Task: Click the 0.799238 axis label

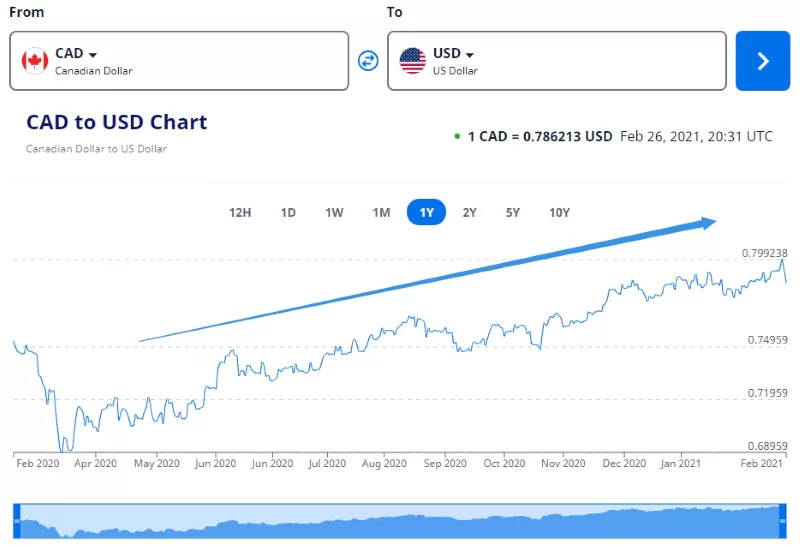Action: point(764,253)
